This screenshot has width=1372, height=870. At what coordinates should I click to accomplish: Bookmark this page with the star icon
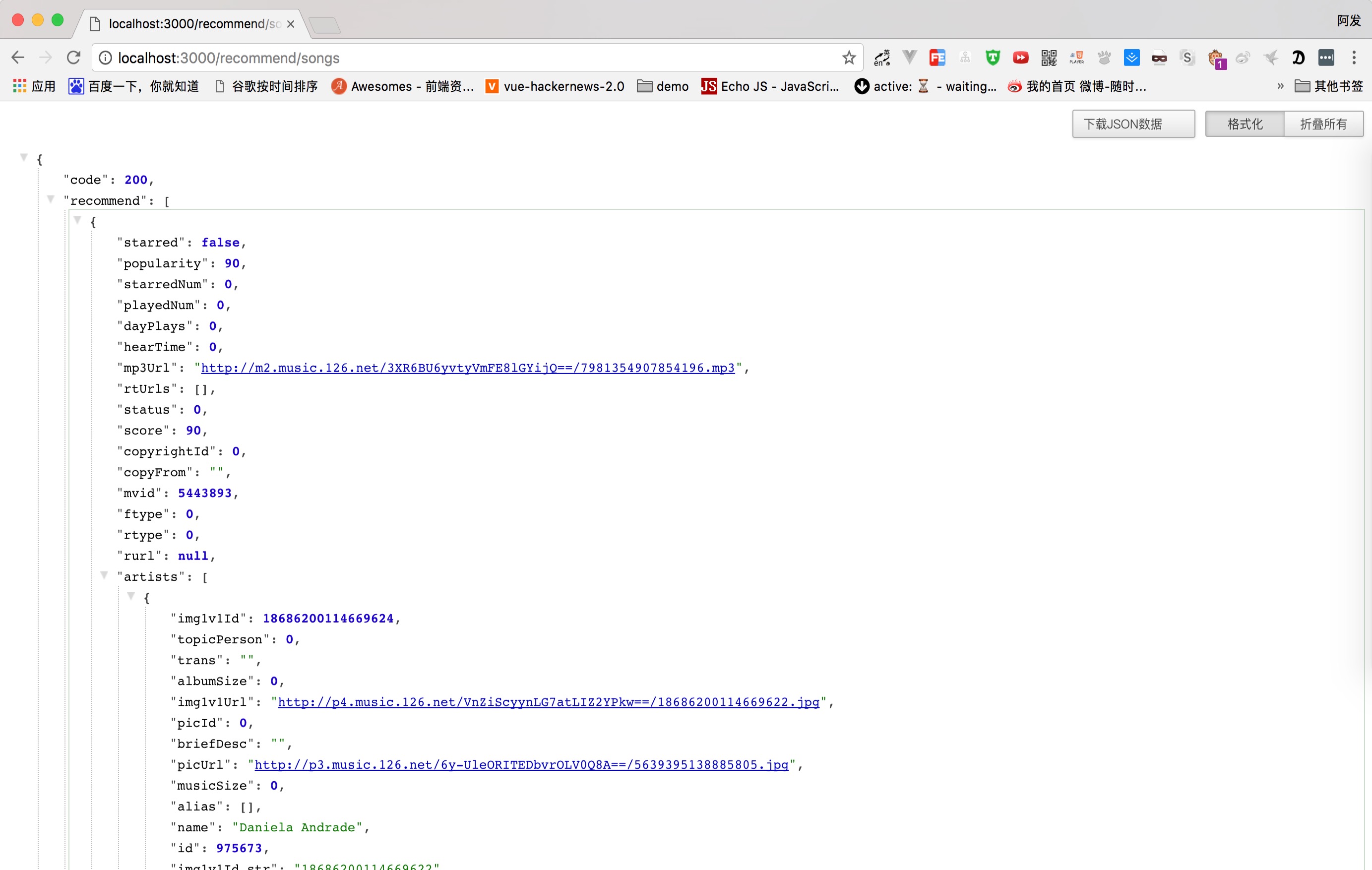click(x=849, y=58)
